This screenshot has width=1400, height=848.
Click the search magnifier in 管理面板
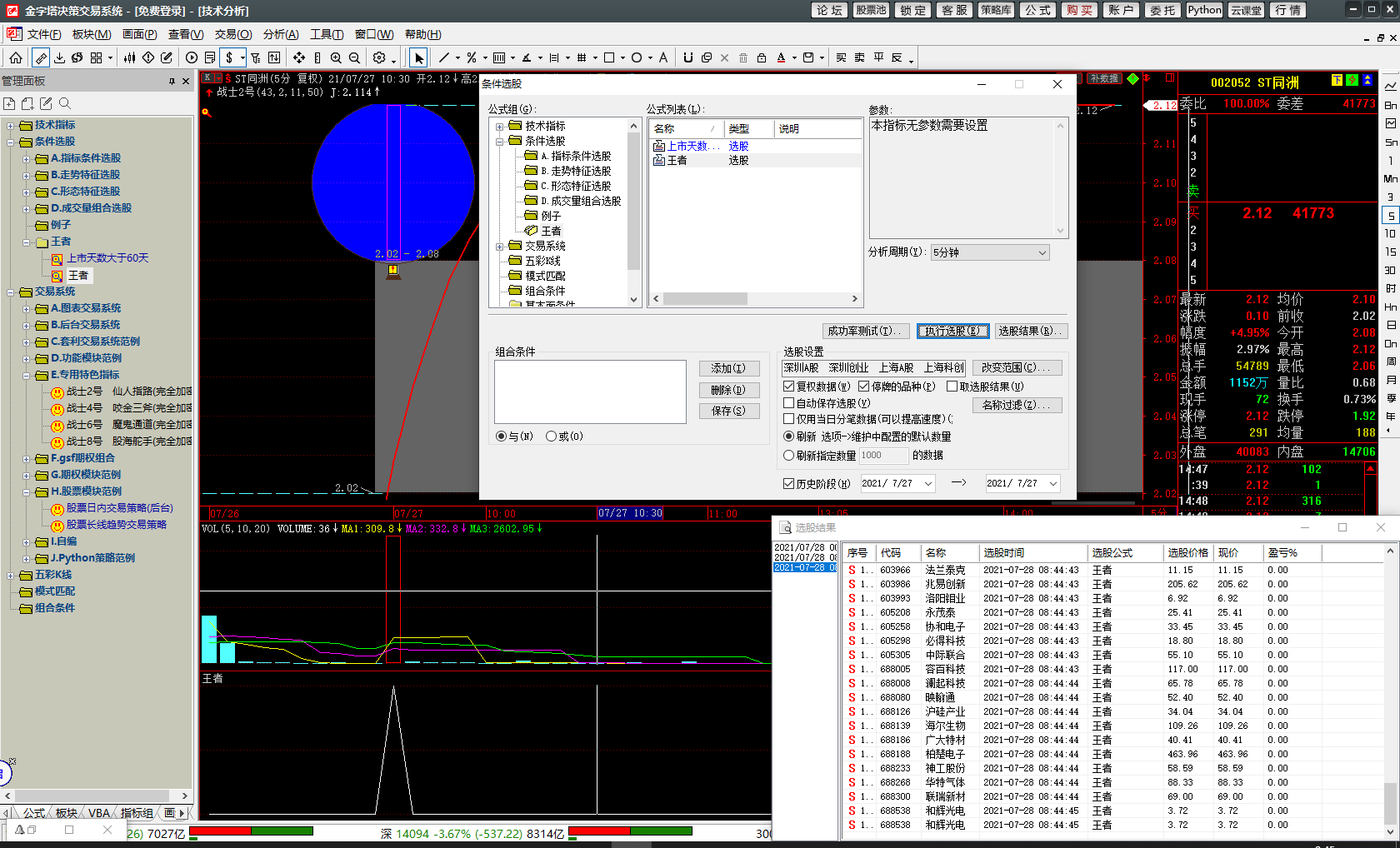click(64, 103)
